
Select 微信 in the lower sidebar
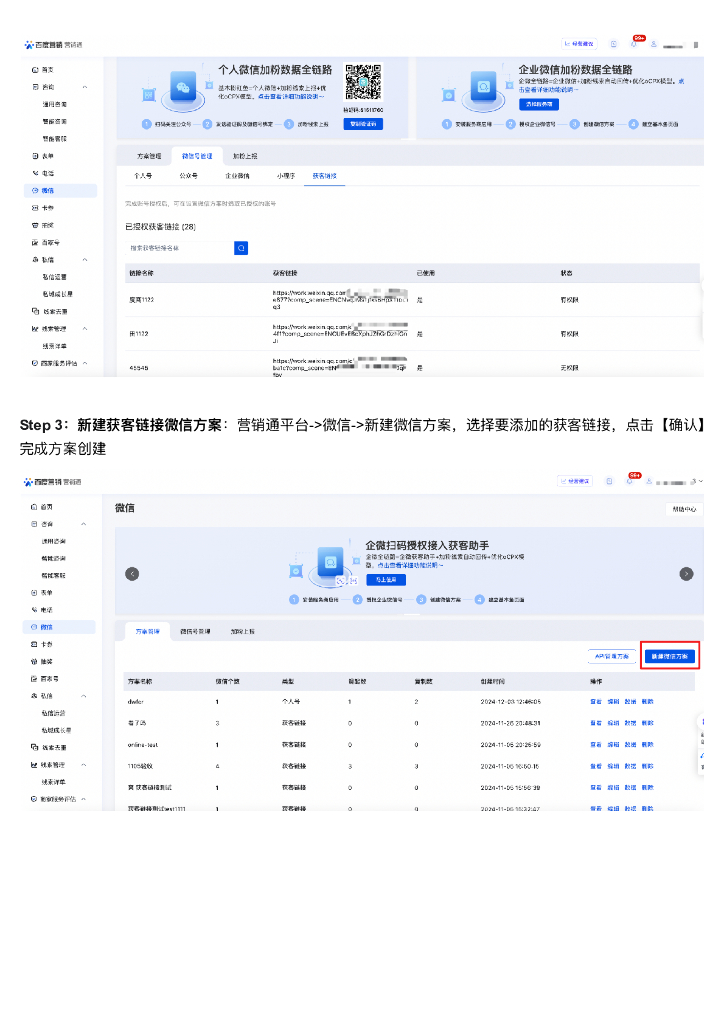pyautogui.click(x=47, y=626)
